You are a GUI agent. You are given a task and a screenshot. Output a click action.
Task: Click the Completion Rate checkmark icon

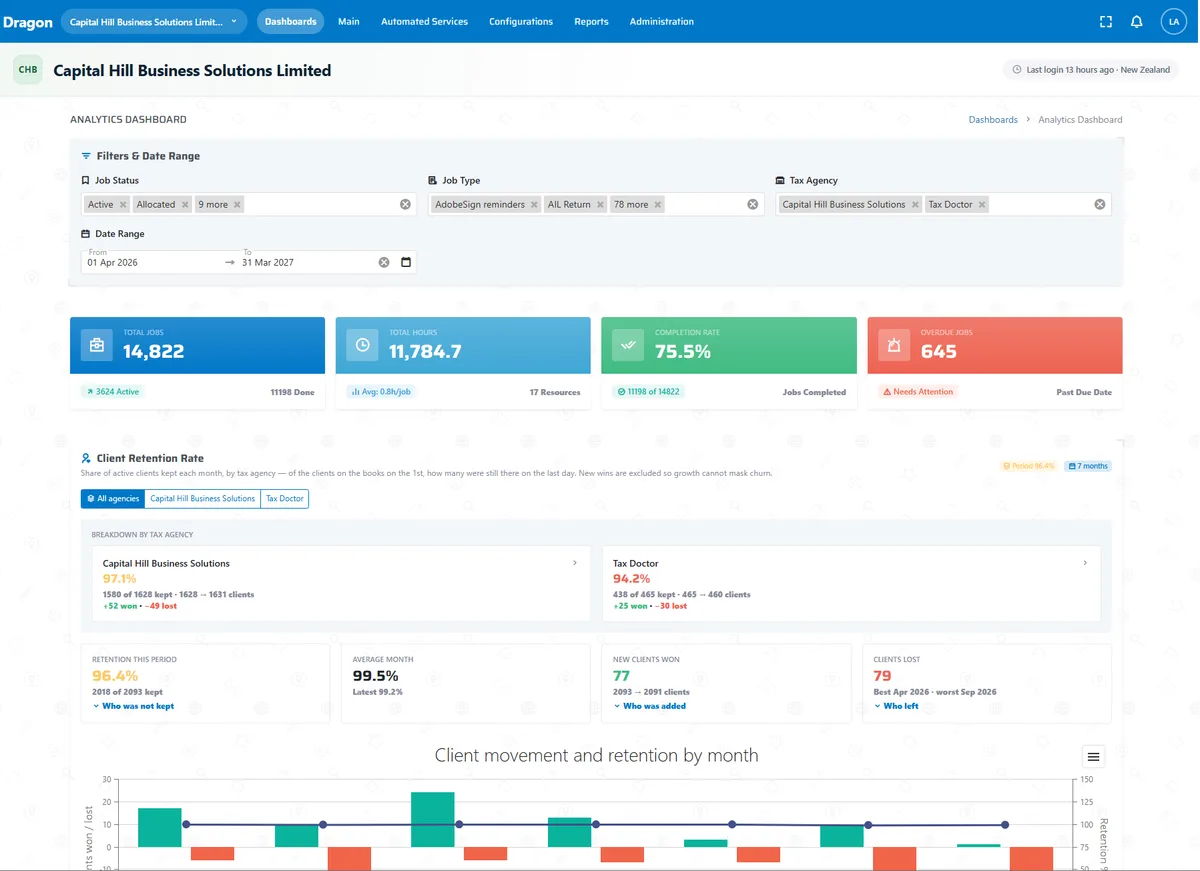click(628, 345)
